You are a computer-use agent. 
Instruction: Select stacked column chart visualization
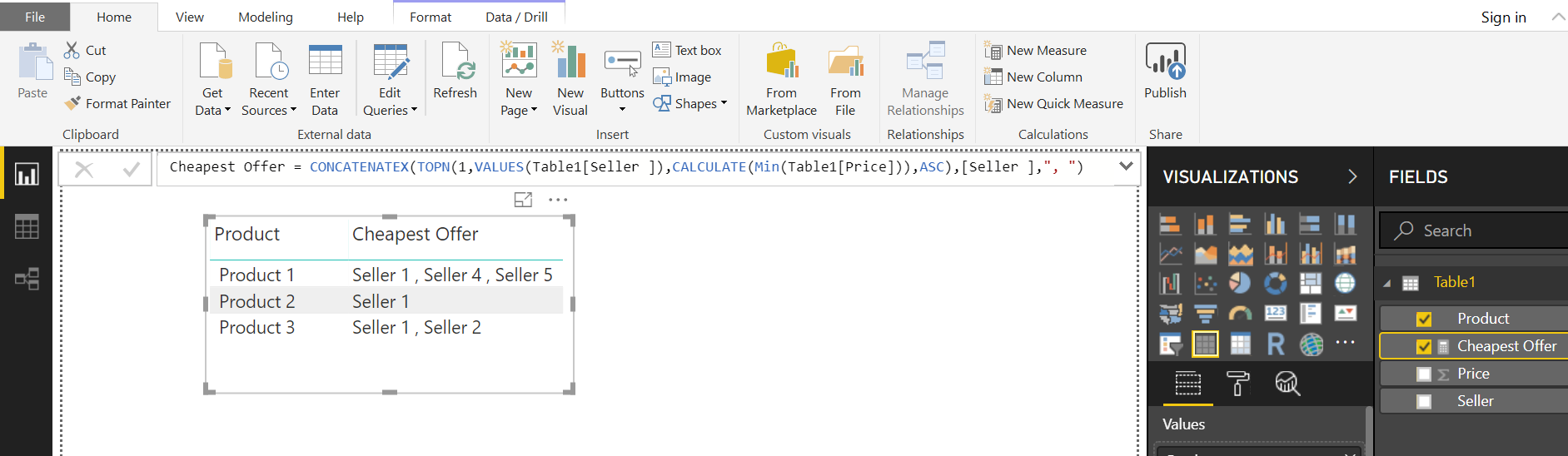point(1205,225)
